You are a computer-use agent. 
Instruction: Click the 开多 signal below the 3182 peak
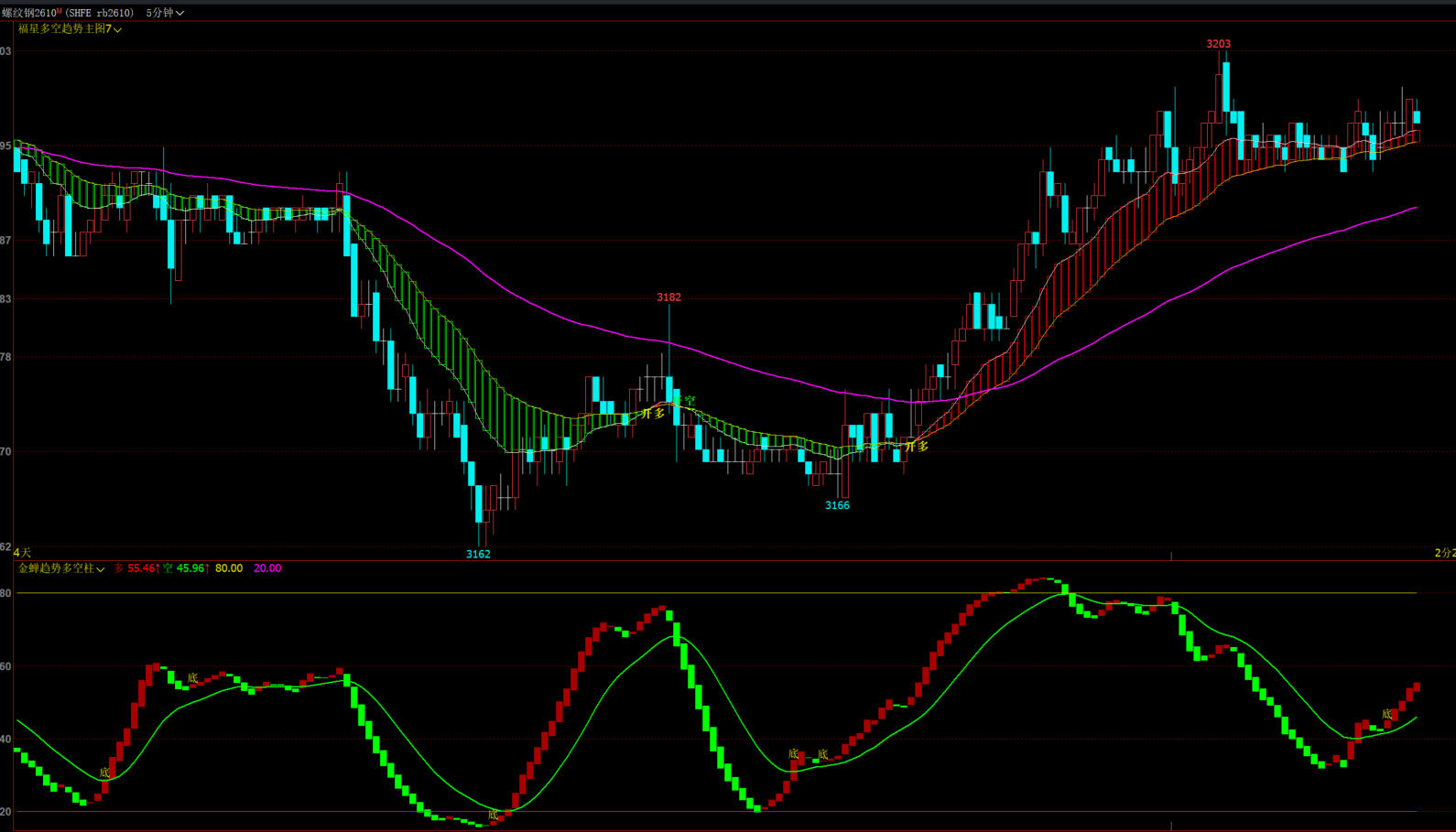[x=653, y=414]
